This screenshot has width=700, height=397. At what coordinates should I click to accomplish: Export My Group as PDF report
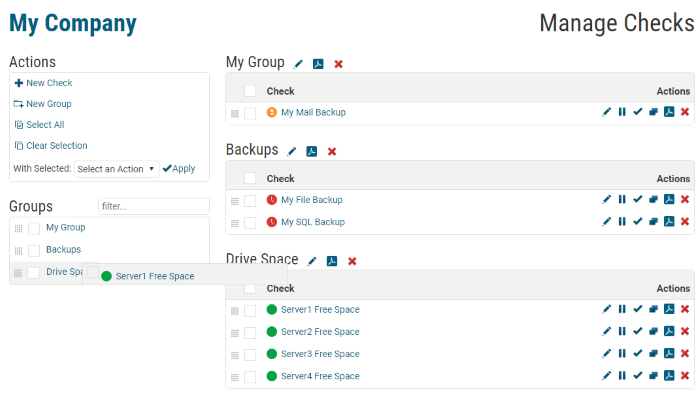pyautogui.click(x=318, y=64)
